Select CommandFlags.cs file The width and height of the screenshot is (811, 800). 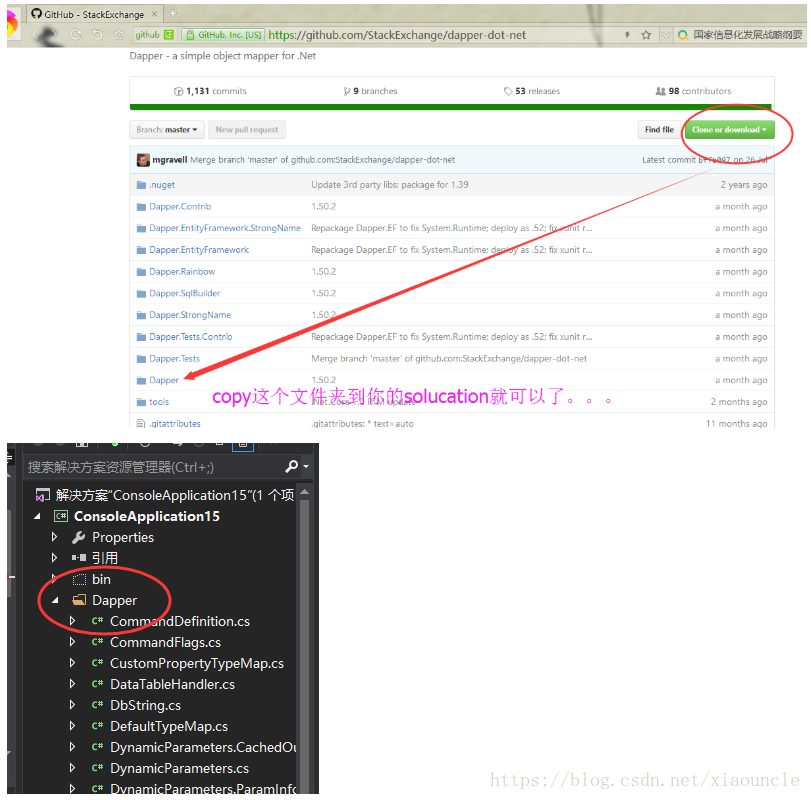point(165,642)
